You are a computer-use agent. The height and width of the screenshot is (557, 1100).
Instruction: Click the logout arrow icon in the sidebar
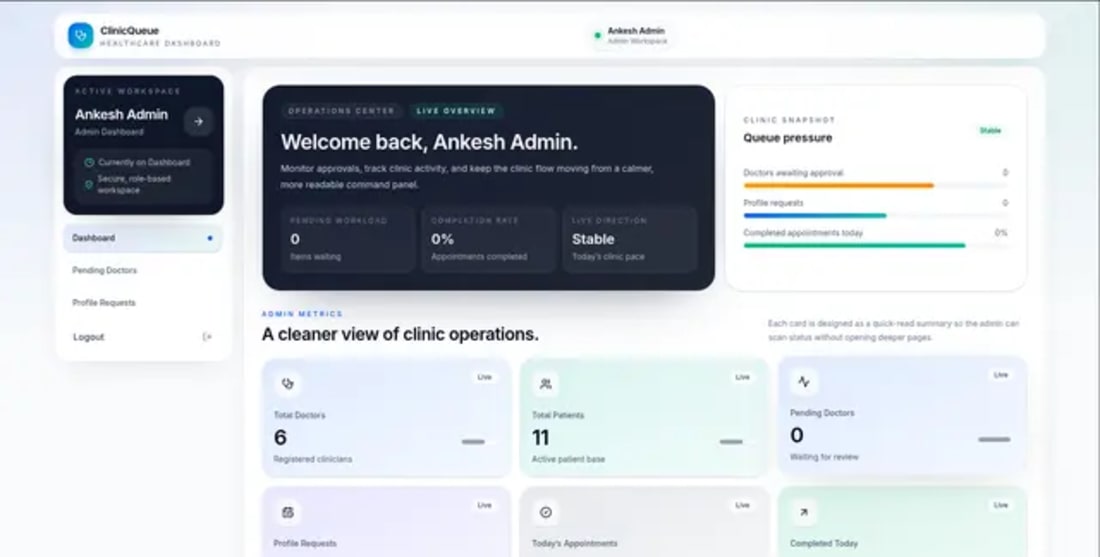(207, 337)
